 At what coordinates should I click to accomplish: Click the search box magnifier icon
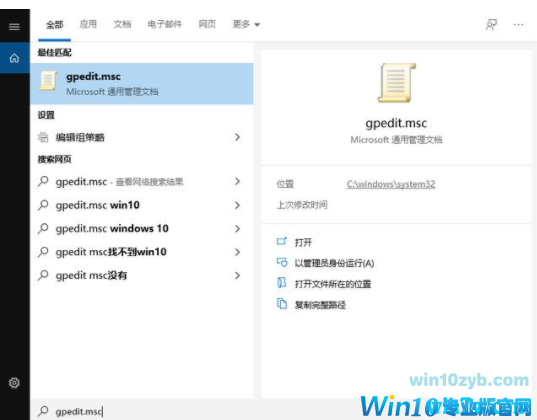[x=43, y=411]
